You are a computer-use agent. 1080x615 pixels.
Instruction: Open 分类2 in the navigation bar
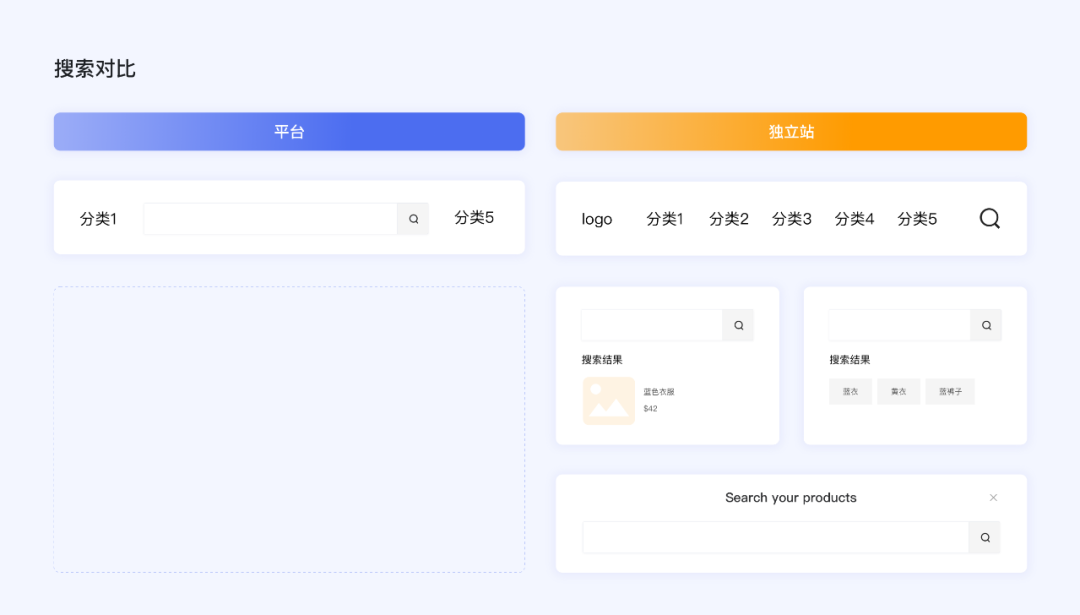(729, 219)
